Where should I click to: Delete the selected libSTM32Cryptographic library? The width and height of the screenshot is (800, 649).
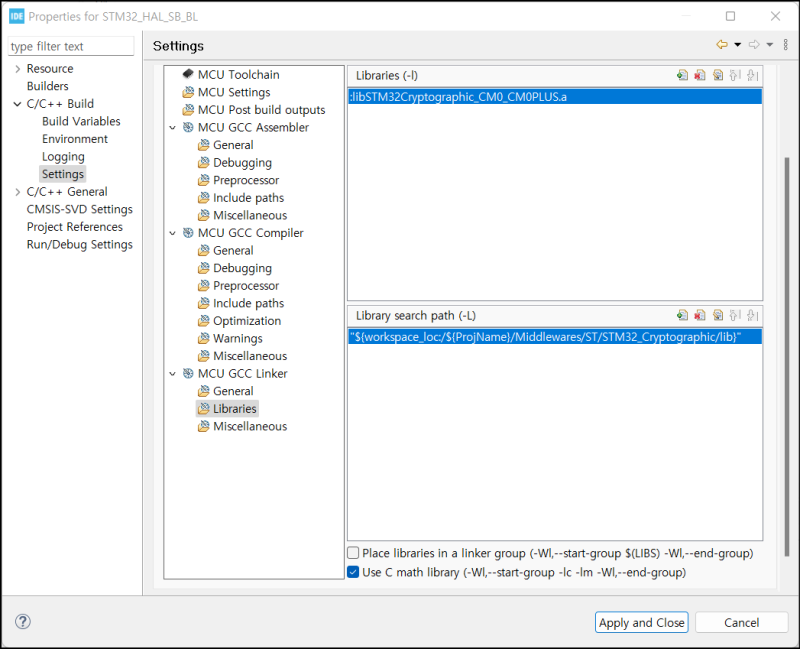(700, 75)
